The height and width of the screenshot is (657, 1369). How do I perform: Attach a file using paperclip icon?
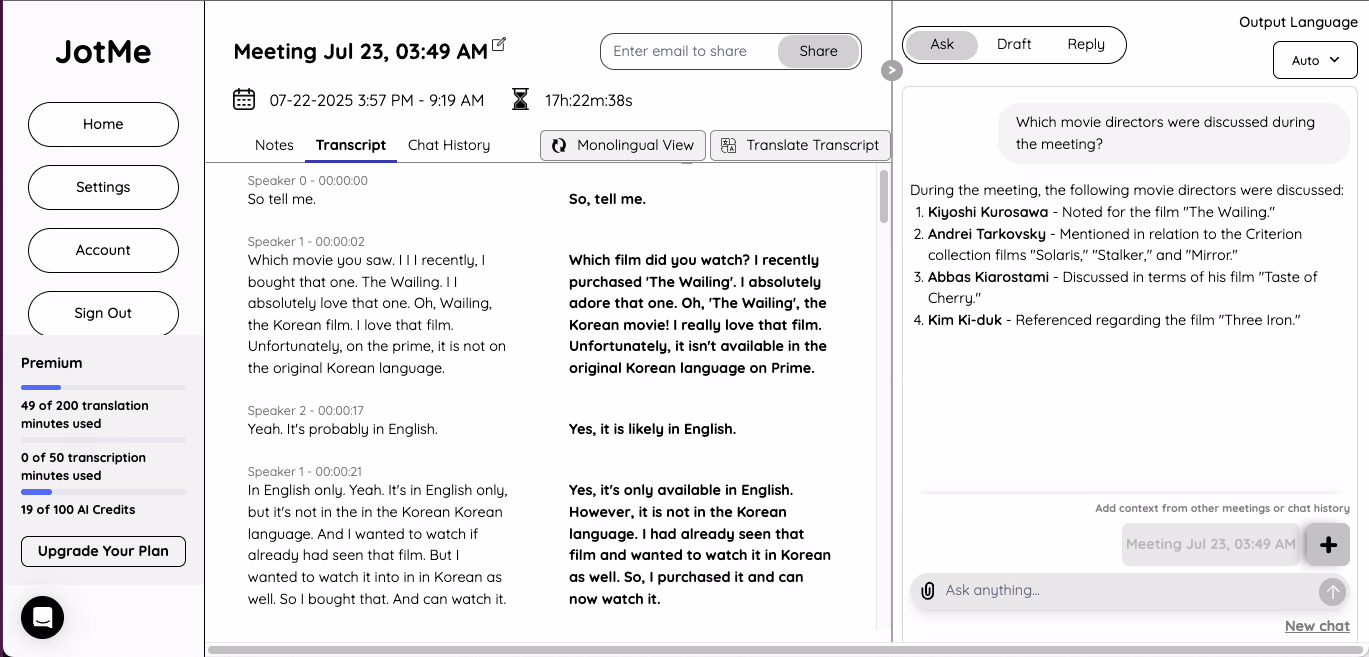[928, 591]
